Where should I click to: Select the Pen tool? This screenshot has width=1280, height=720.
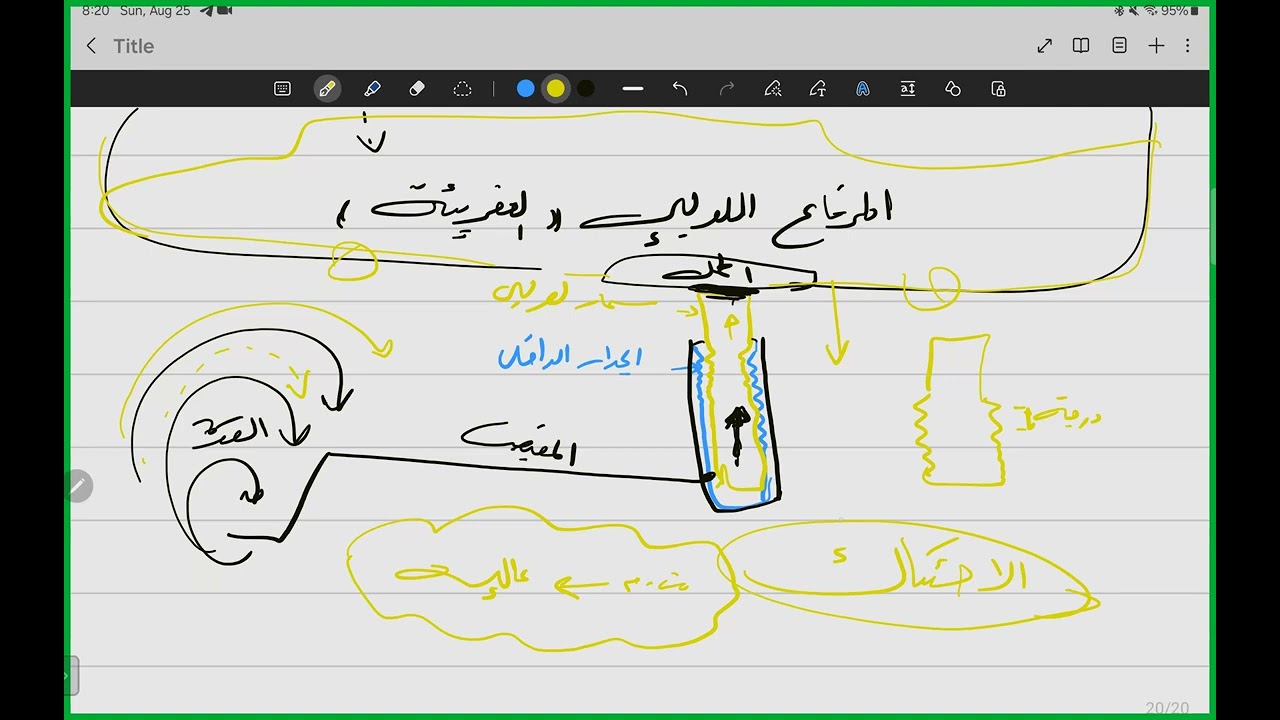click(327, 89)
